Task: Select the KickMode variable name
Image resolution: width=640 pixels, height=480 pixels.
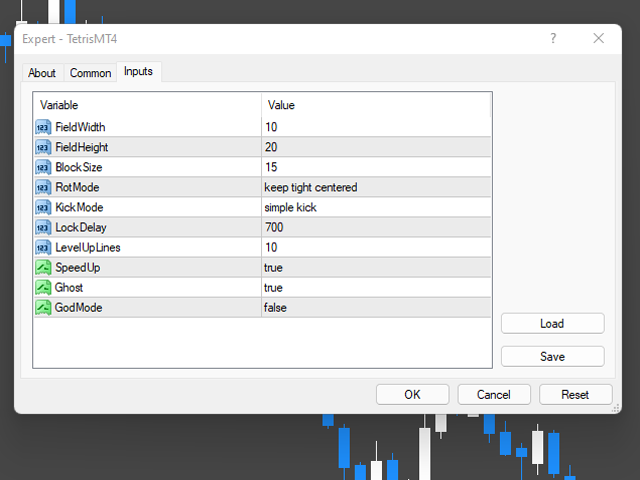Action: [x=79, y=207]
